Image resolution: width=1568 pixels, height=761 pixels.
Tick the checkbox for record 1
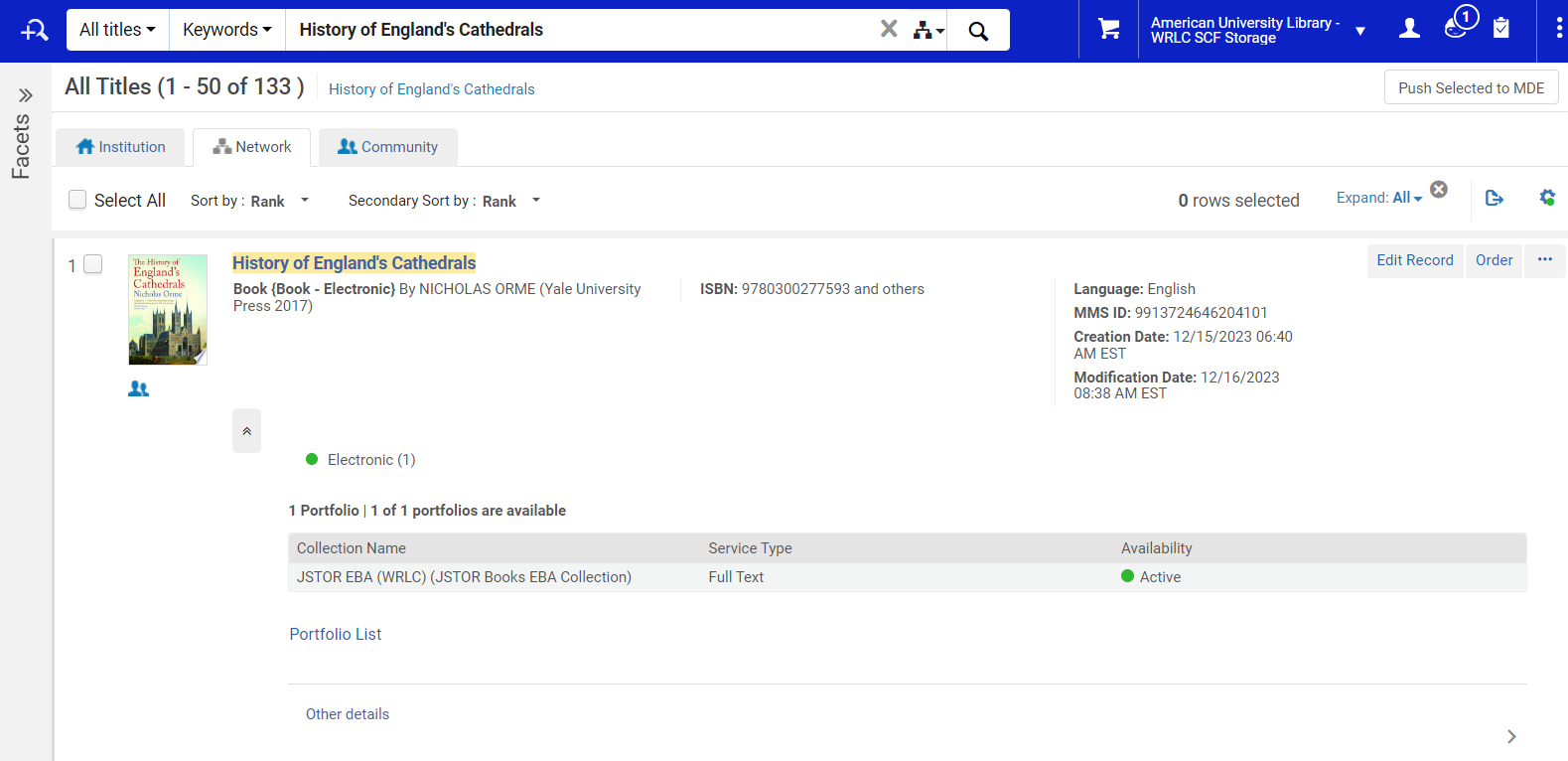pyautogui.click(x=93, y=264)
